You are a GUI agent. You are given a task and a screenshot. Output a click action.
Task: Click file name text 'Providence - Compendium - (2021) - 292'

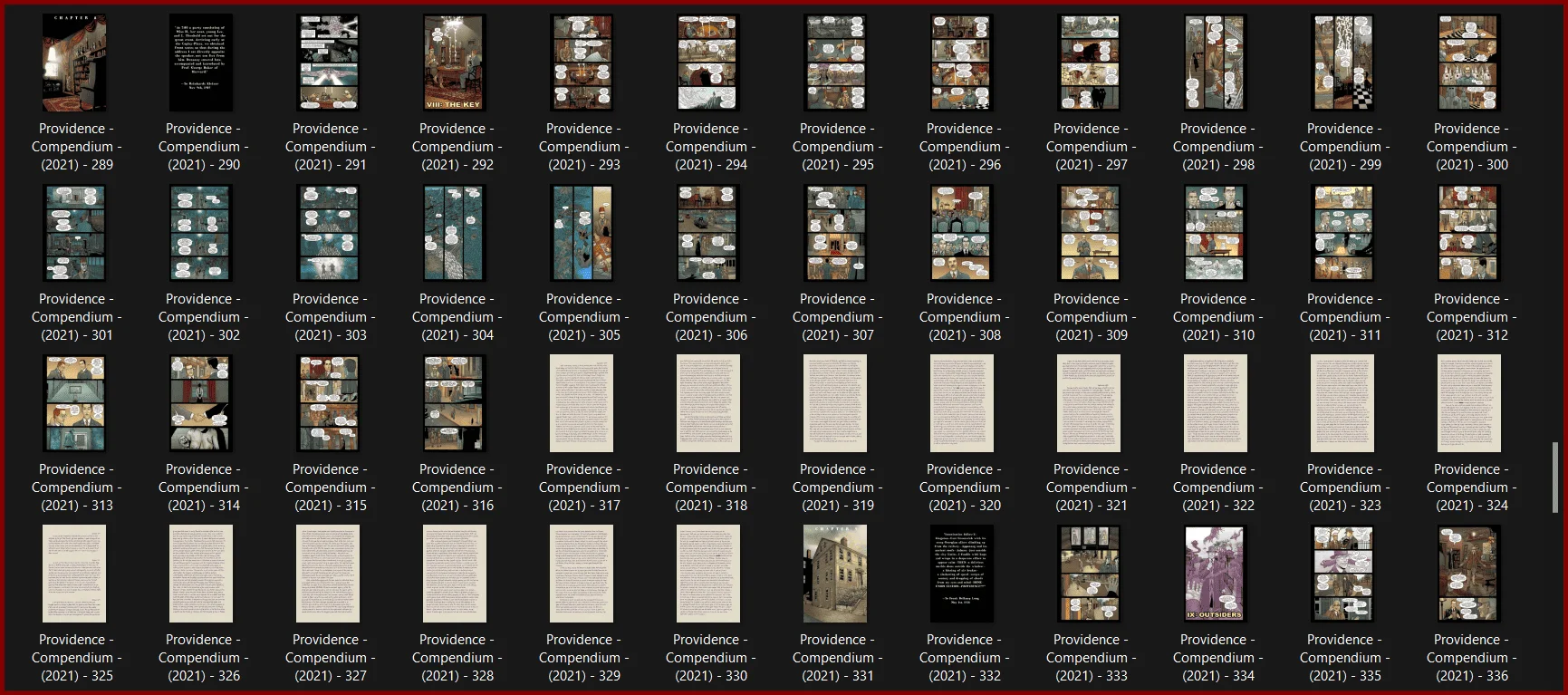(x=457, y=147)
